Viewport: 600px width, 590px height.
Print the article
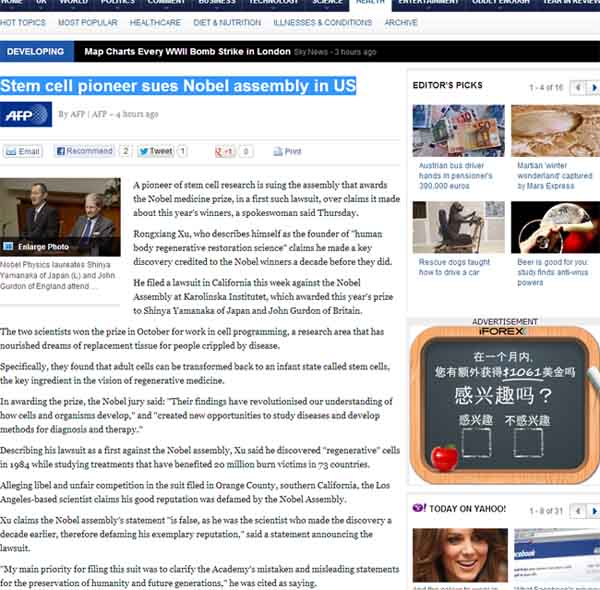pos(286,151)
